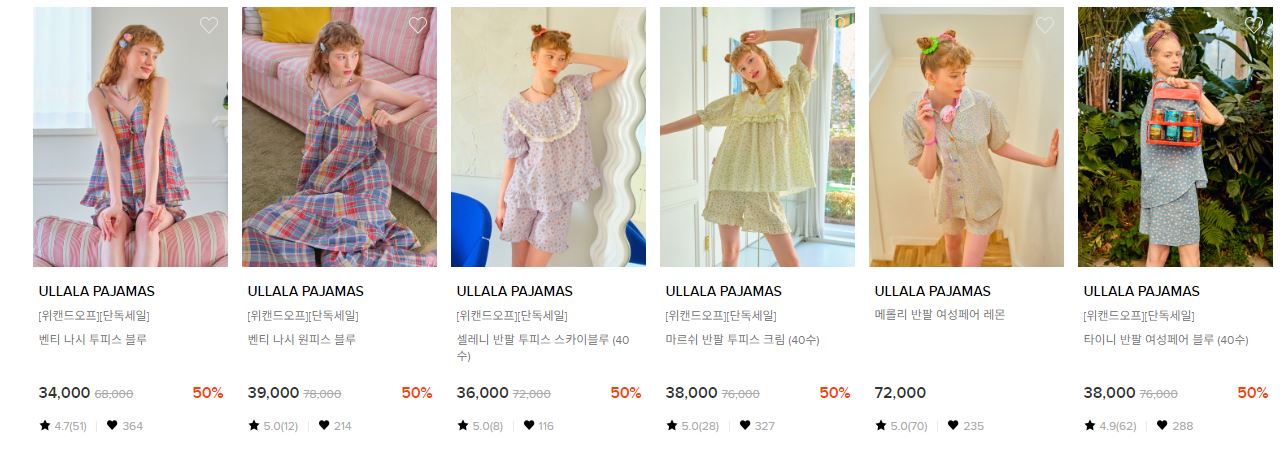The height and width of the screenshot is (449, 1286).
Task: Add 메롤리 레몬 pajamas to wishlist via heart
Action: (x=1044, y=26)
